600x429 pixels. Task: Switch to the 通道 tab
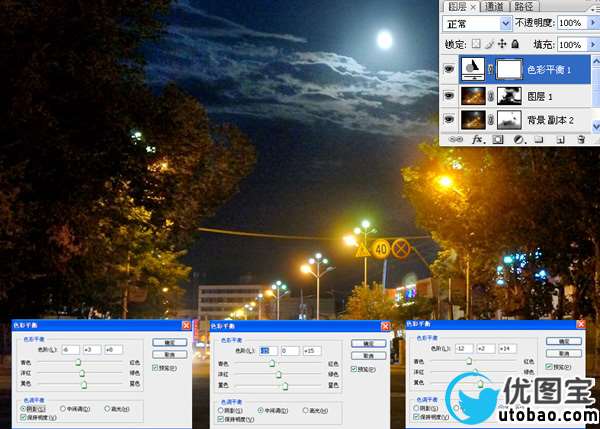pyautogui.click(x=494, y=7)
